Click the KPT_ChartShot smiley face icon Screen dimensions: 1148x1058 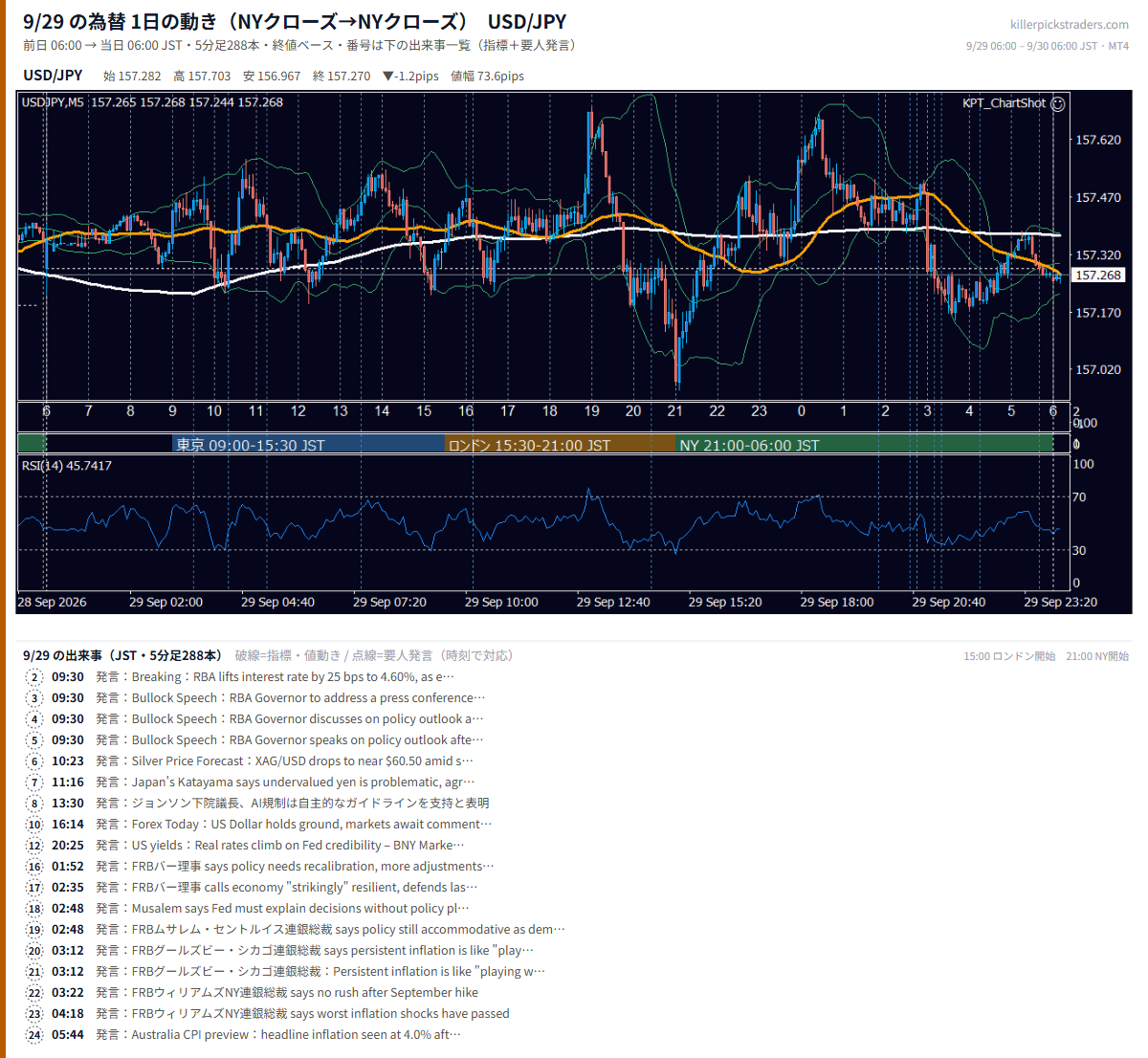tap(1057, 103)
